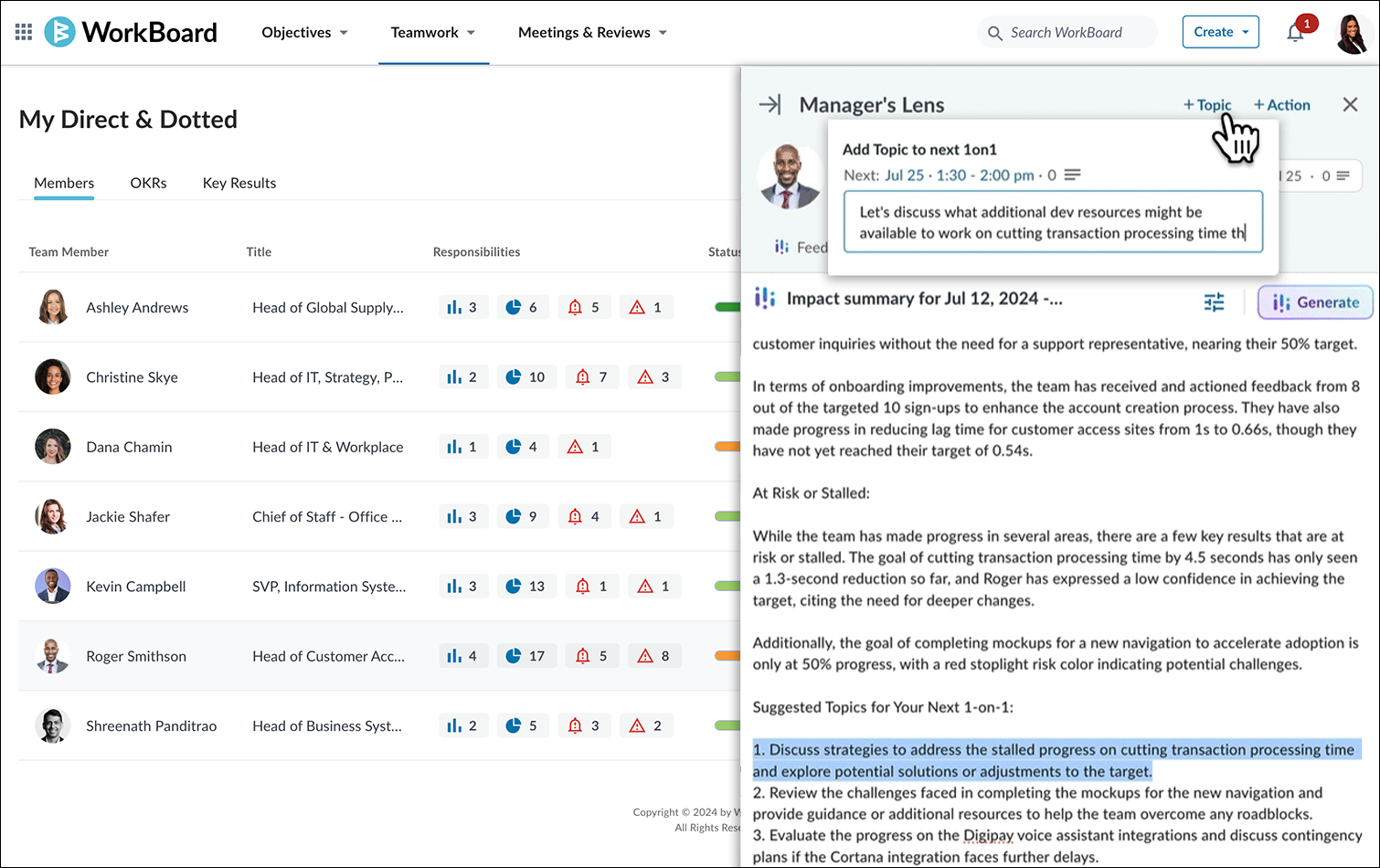Screen dimensions: 1380x868
Task: Click the Generate button
Action: [x=1315, y=302]
